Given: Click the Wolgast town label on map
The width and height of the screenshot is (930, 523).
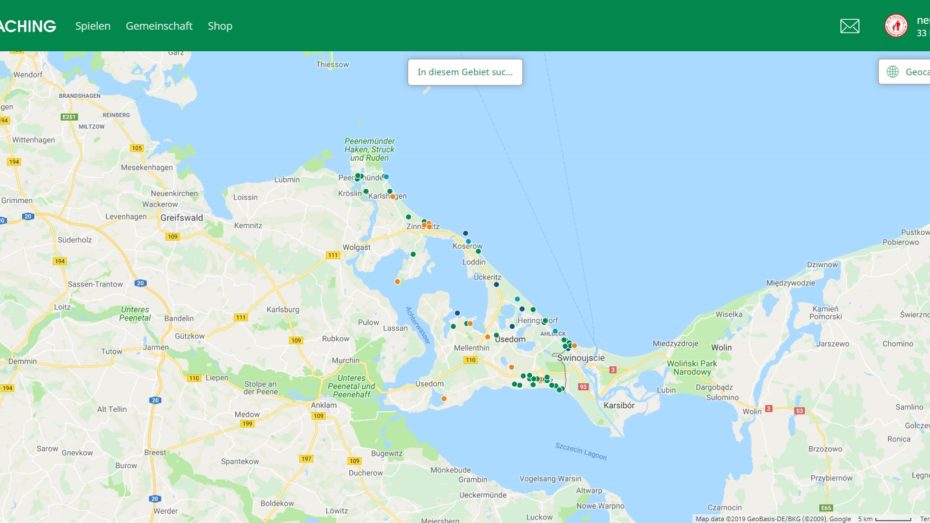Looking at the screenshot, I should (356, 247).
